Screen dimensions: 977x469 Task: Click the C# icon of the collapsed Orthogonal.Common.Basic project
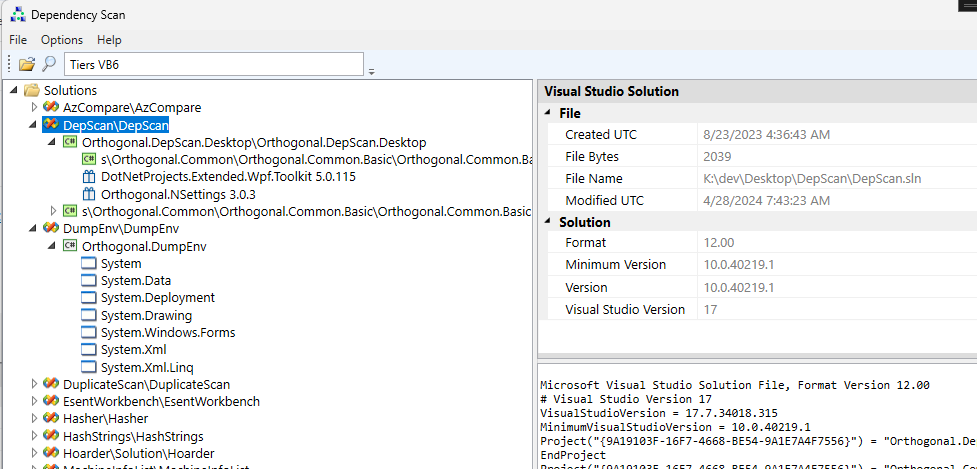(70, 211)
